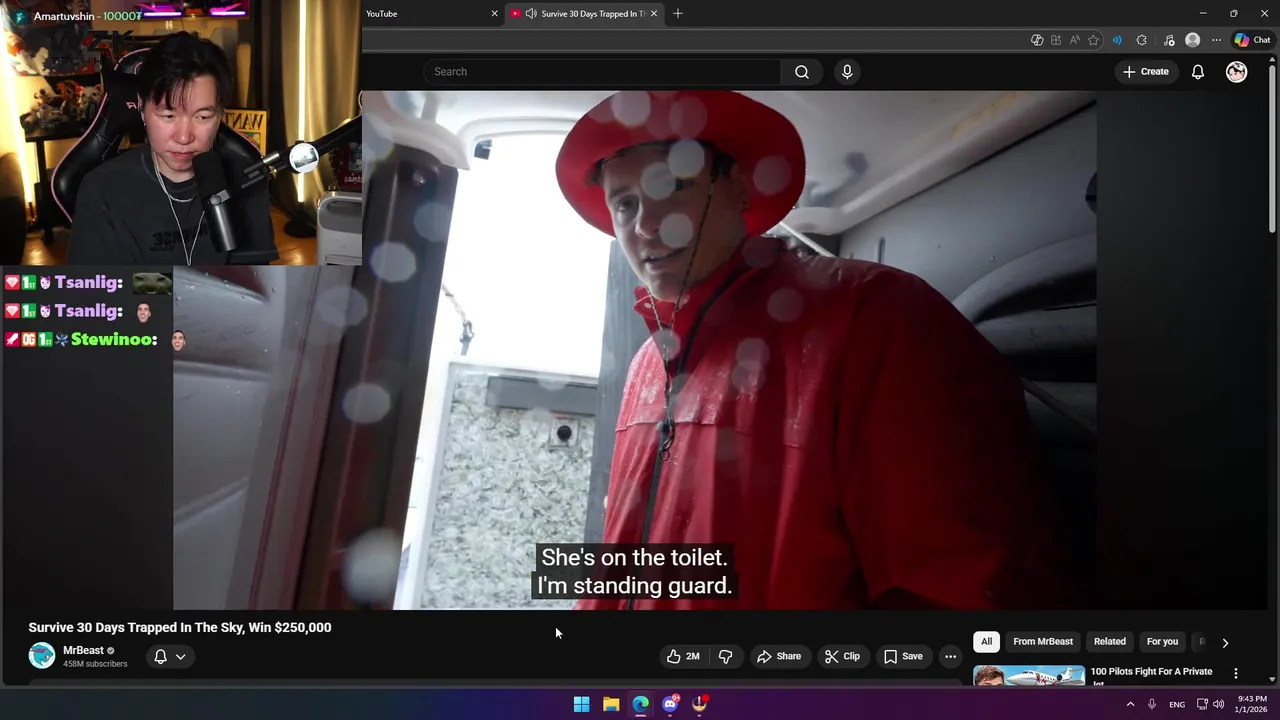
Task: Switch the ENG input language
Action: [1177, 704]
